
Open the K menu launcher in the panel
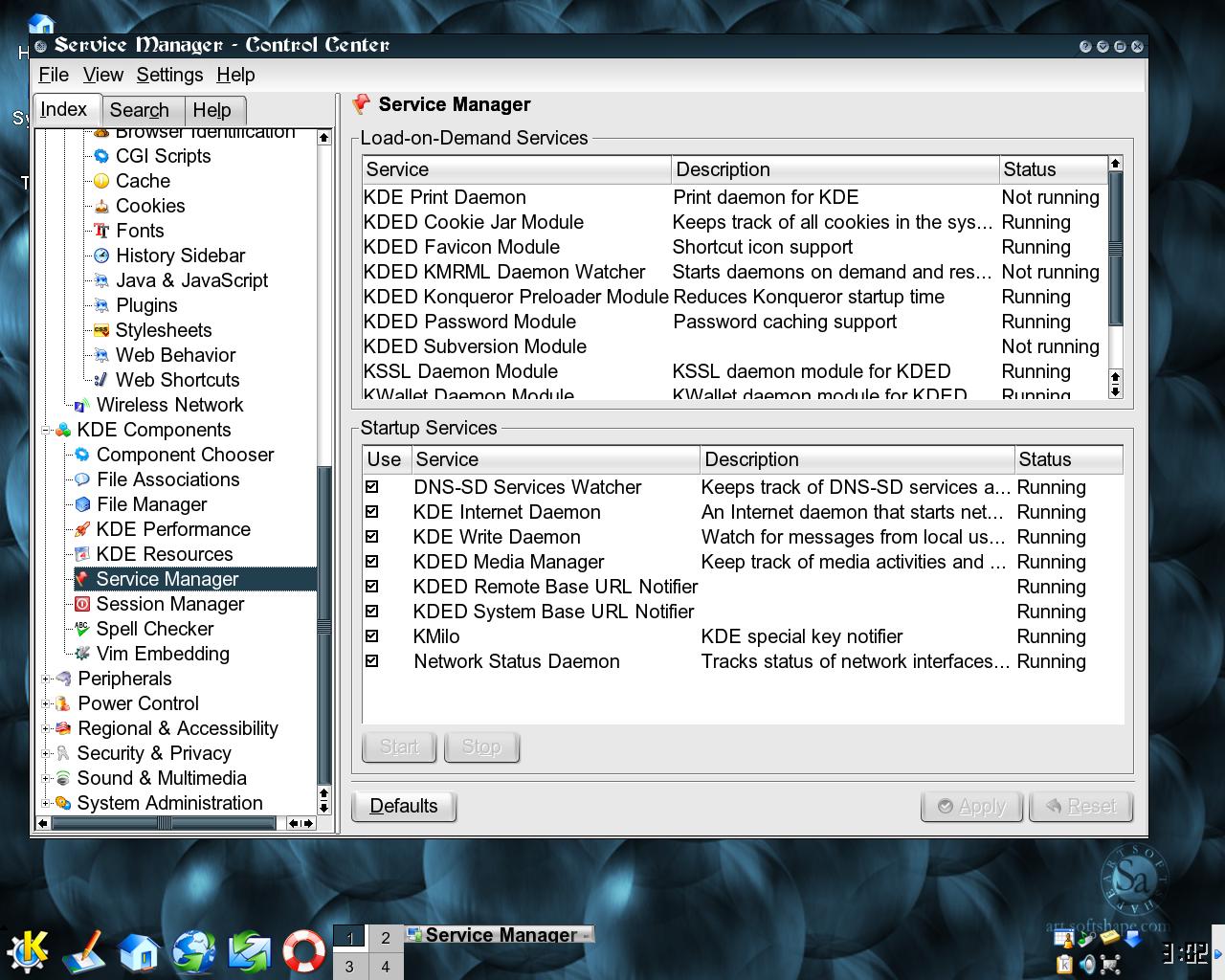28,950
